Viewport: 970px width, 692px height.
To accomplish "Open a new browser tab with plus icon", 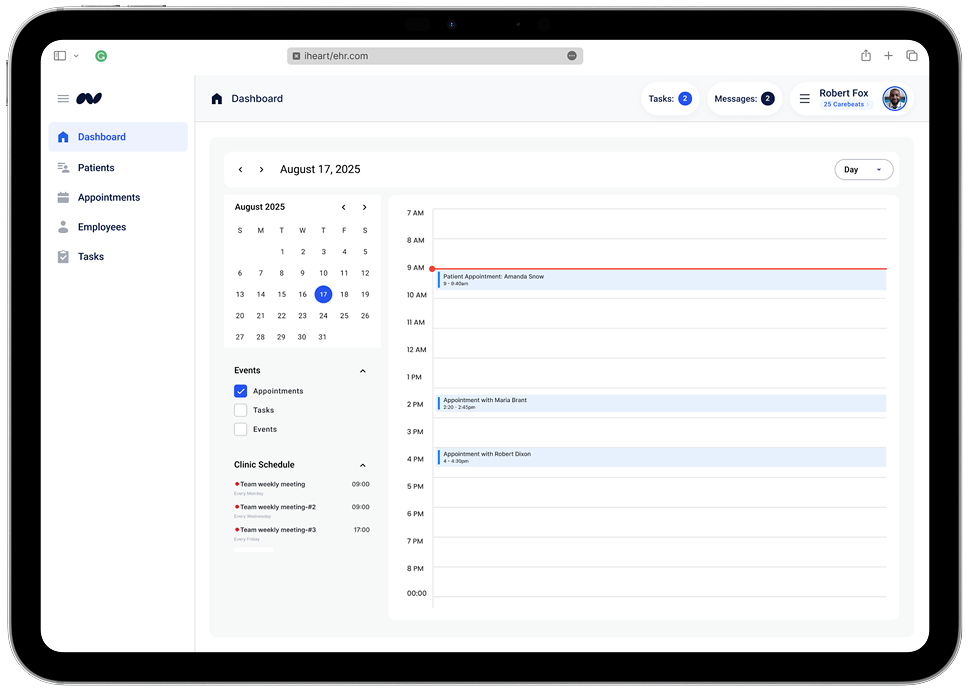I will [x=888, y=56].
